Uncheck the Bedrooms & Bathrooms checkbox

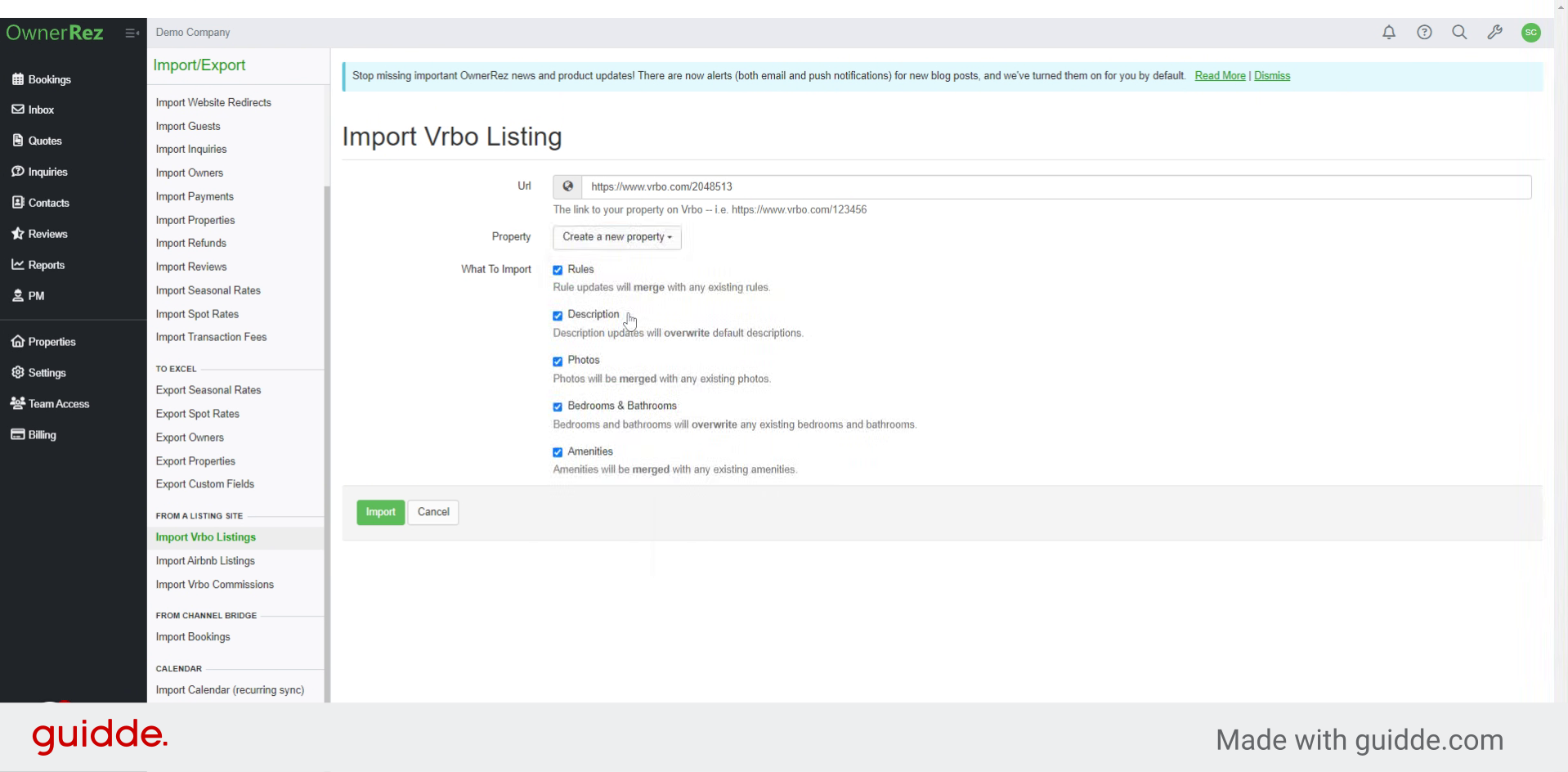(x=558, y=406)
